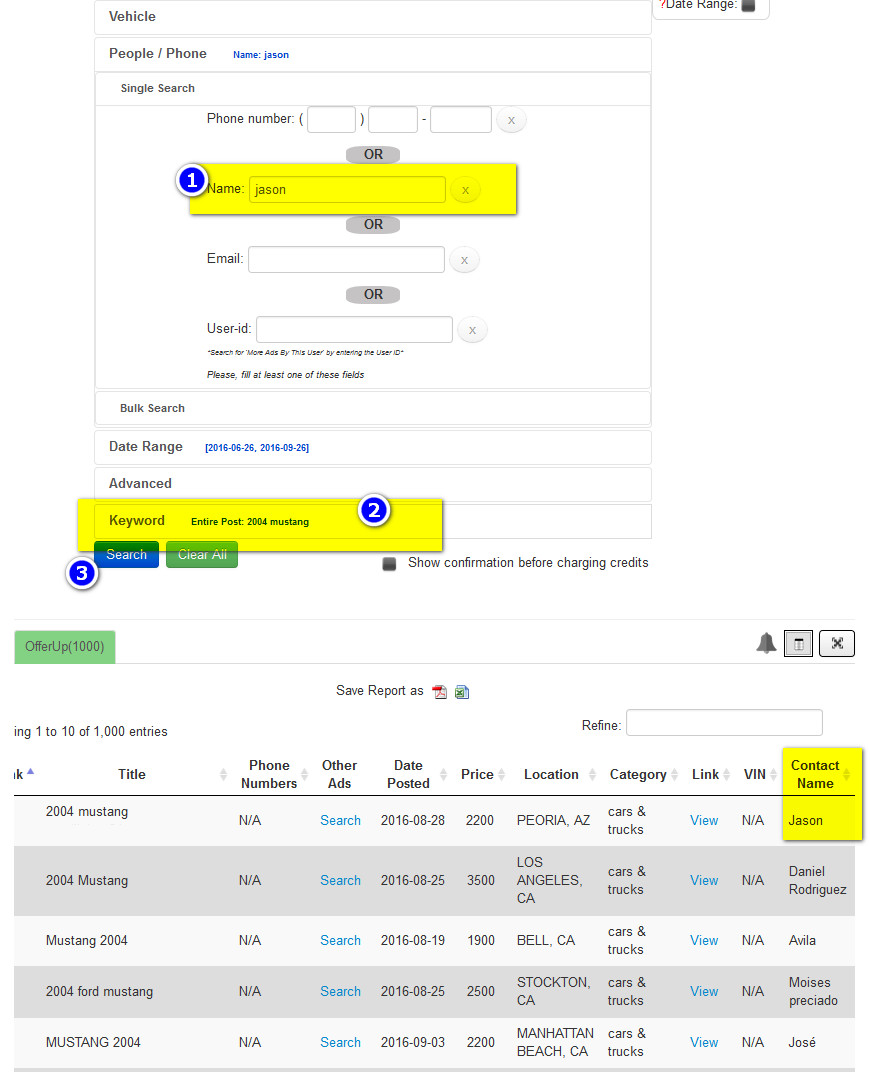
Task: Select the 'Mustang 2004' title cell
Action: tap(87, 941)
